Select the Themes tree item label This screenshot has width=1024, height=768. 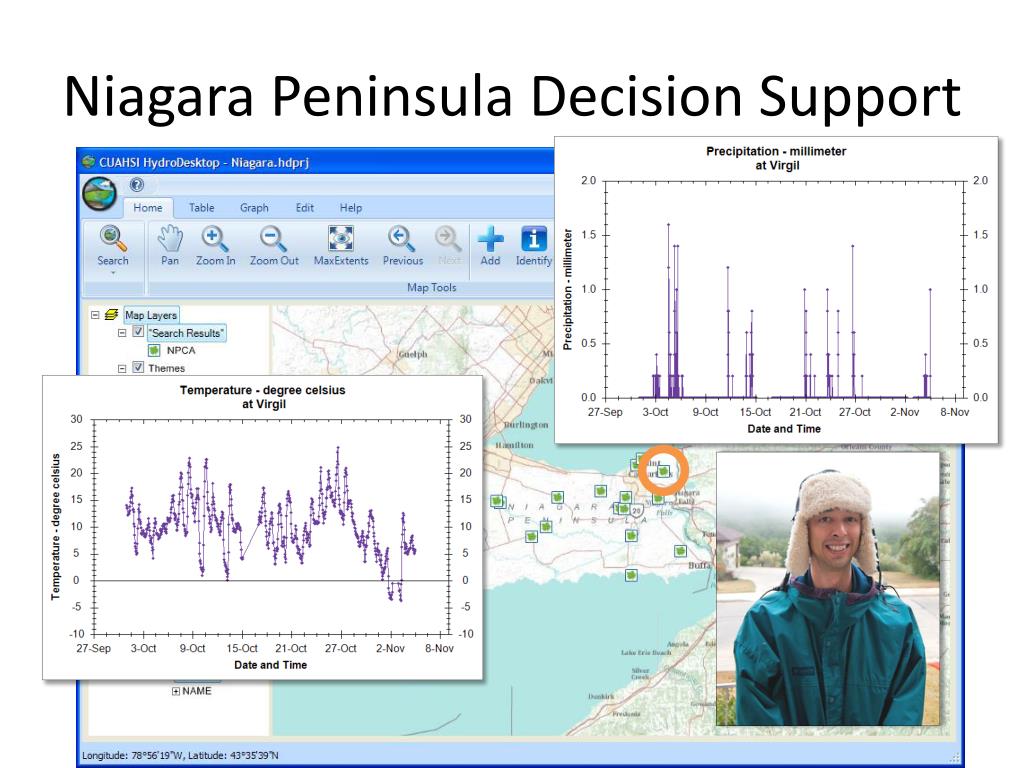pyautogui.click(x=167, y=368)
